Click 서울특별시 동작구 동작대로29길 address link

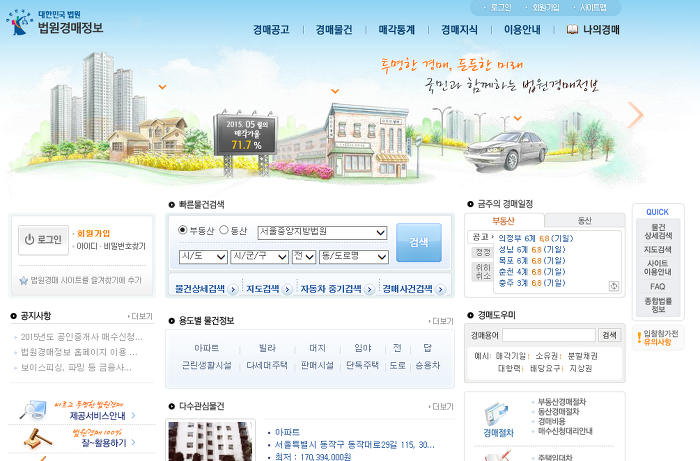(354, 445)
